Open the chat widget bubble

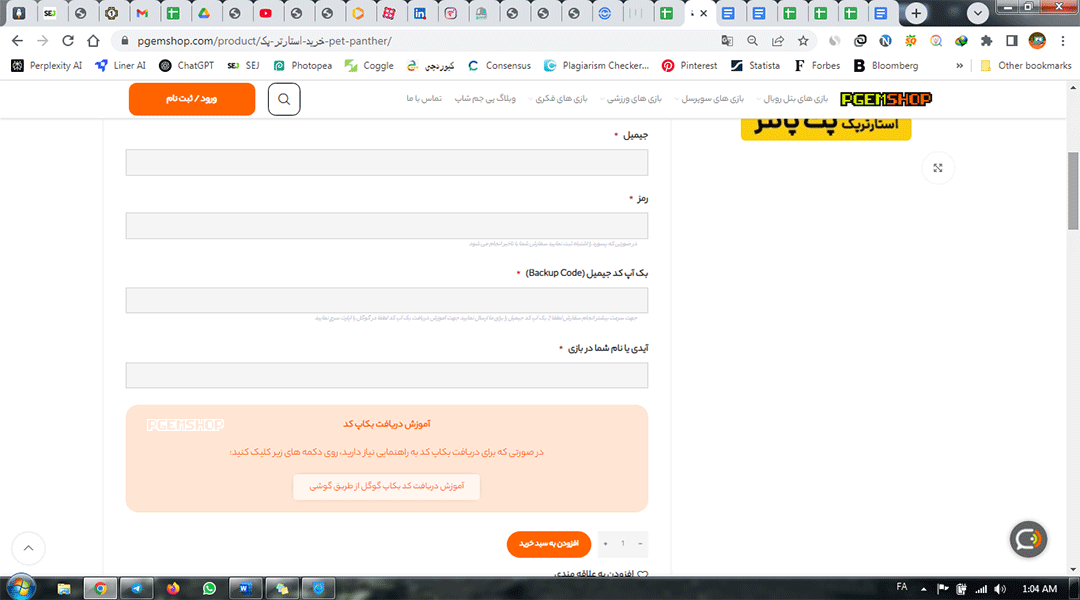1028,539
